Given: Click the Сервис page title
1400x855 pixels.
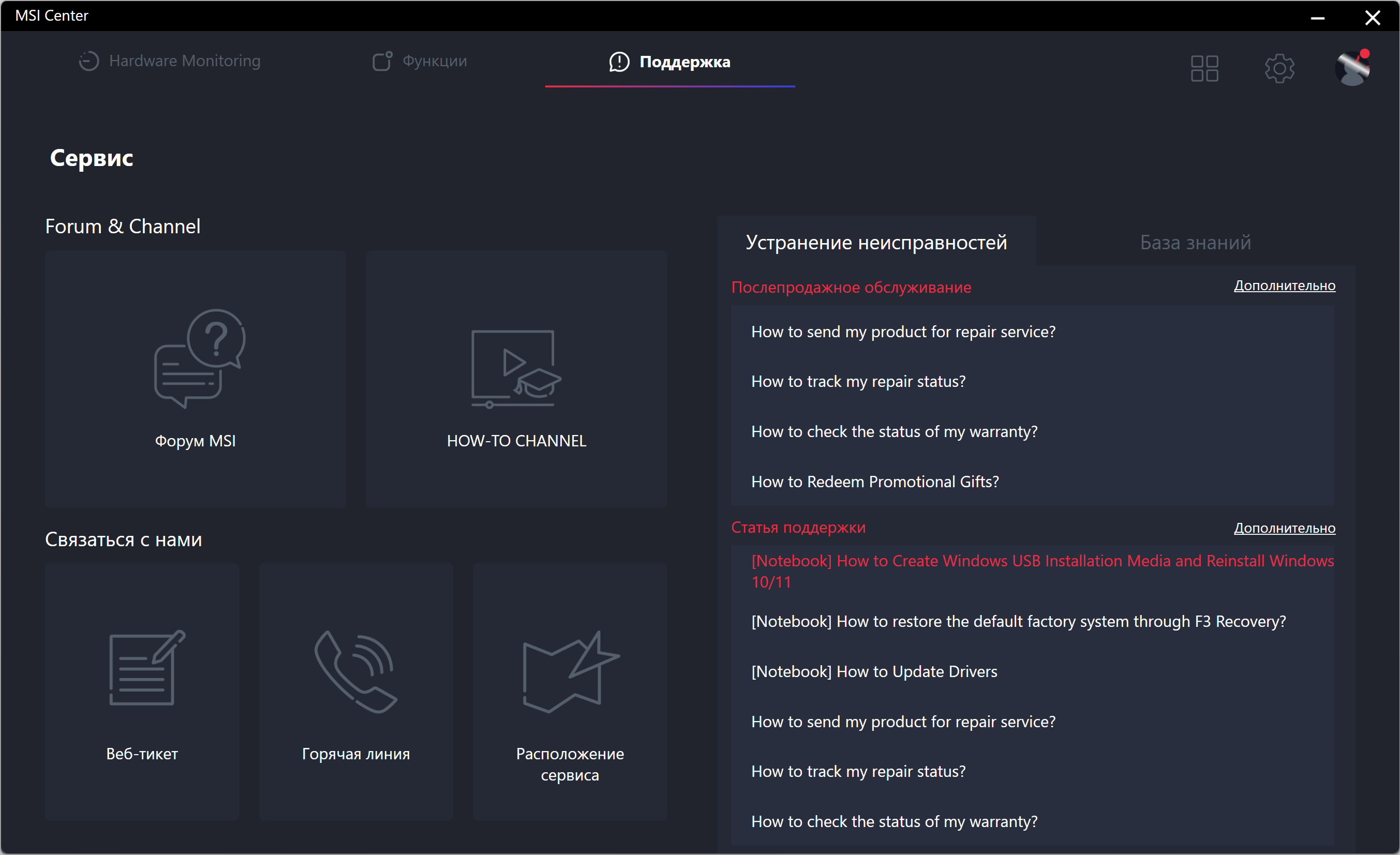Looking at the screenshot, I should [x=92, y=158].
